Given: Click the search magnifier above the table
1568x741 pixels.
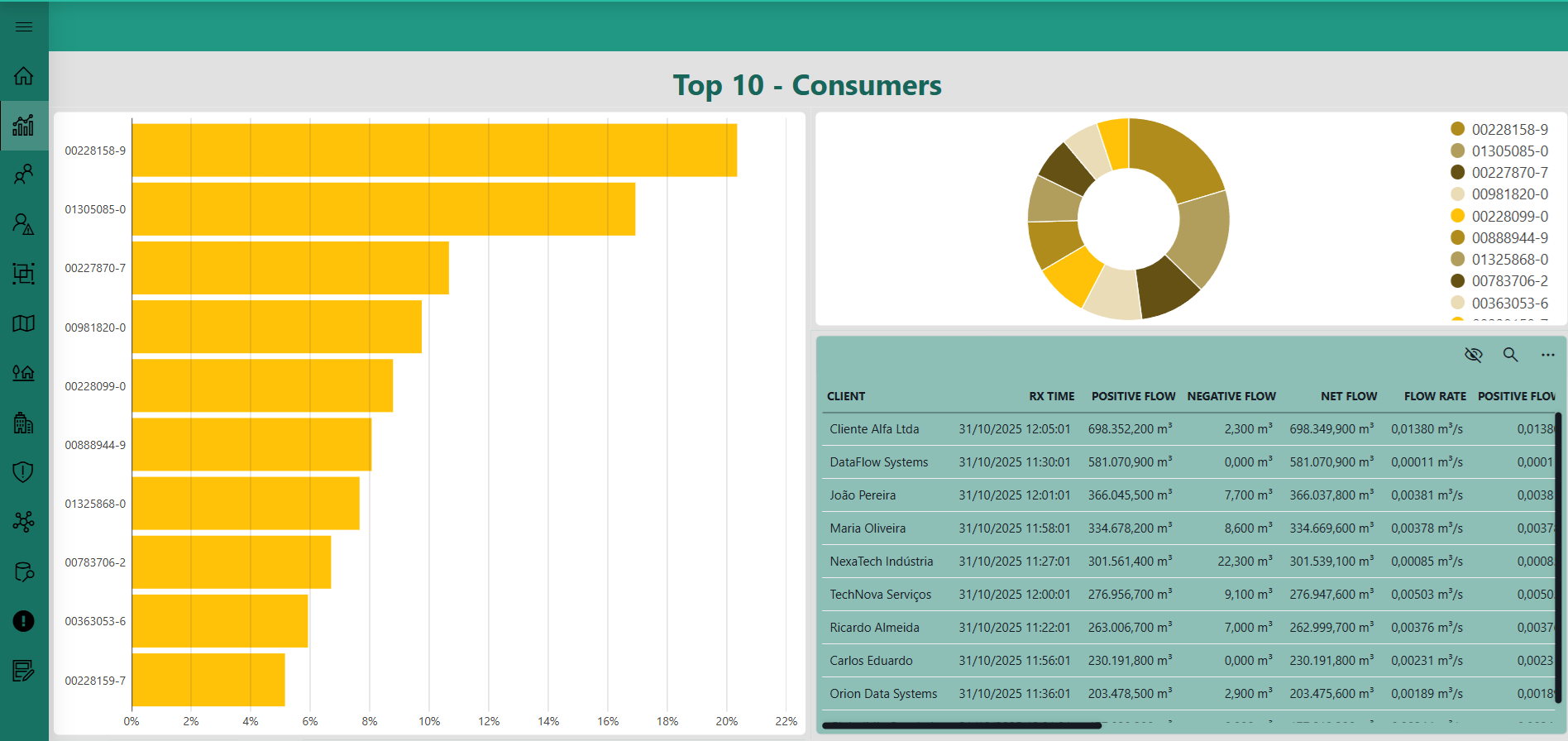Looking at the screenshot, I should 1510,355.
